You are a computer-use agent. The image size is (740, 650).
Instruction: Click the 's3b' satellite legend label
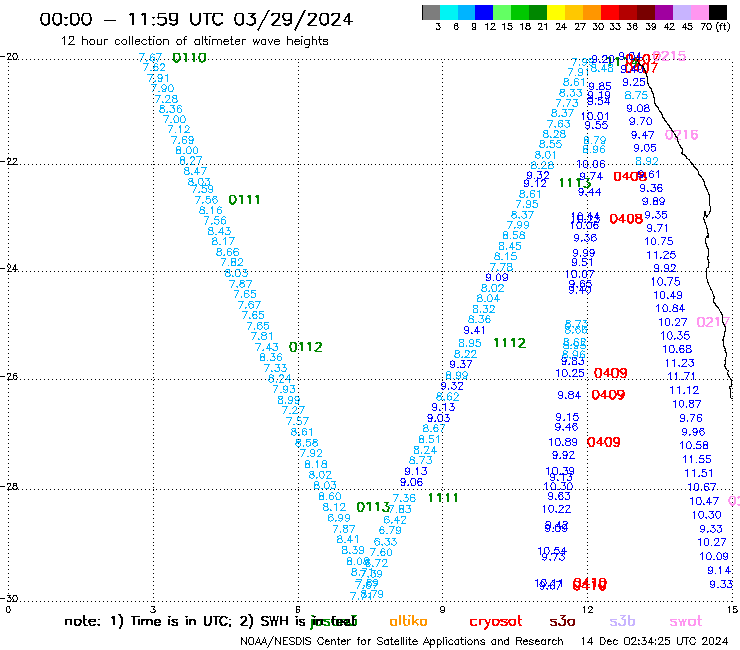622,621
